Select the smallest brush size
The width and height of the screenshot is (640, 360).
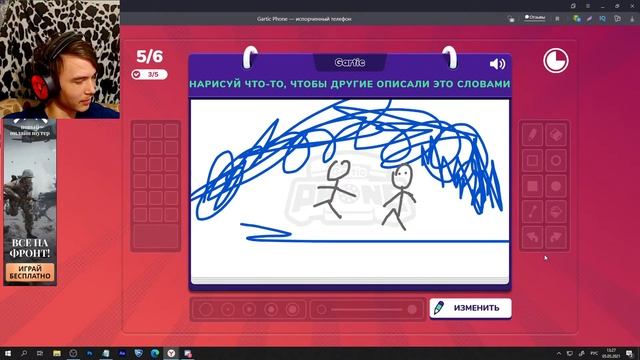(x=206, y=309)
